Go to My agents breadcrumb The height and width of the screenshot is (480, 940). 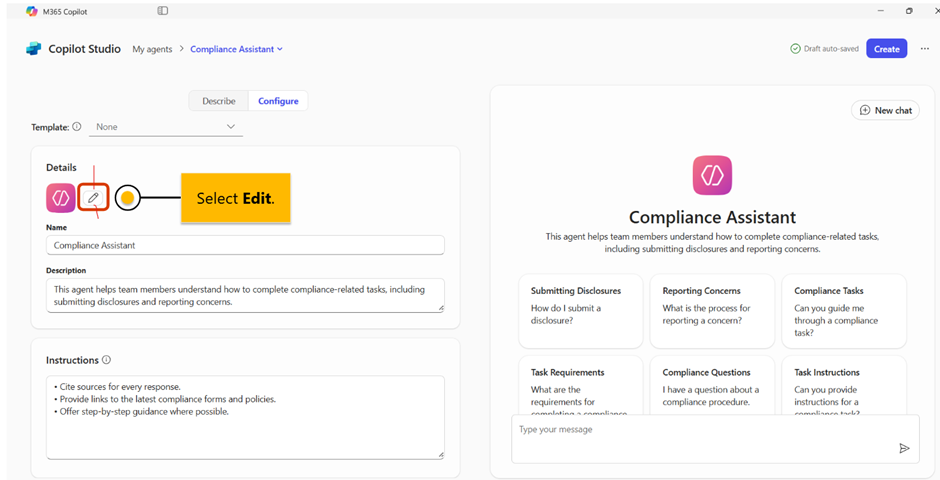coord(152,49)
